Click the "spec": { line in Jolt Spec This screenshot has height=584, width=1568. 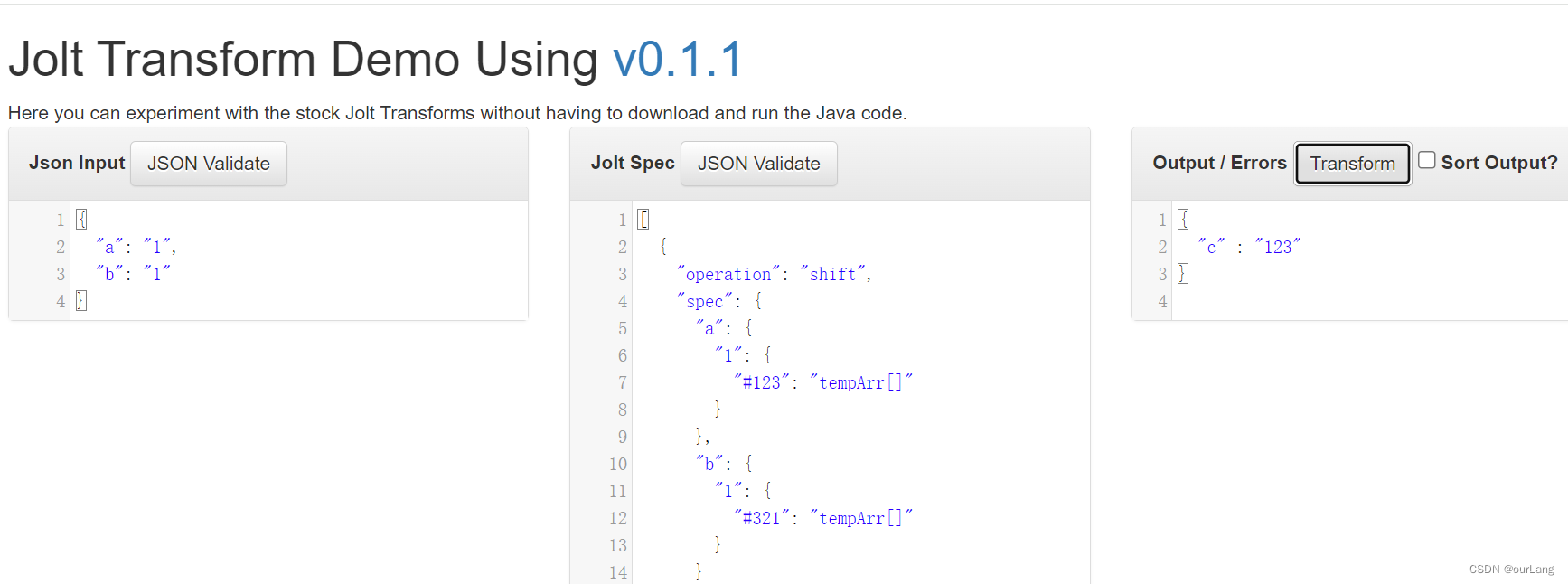[719, 301]
